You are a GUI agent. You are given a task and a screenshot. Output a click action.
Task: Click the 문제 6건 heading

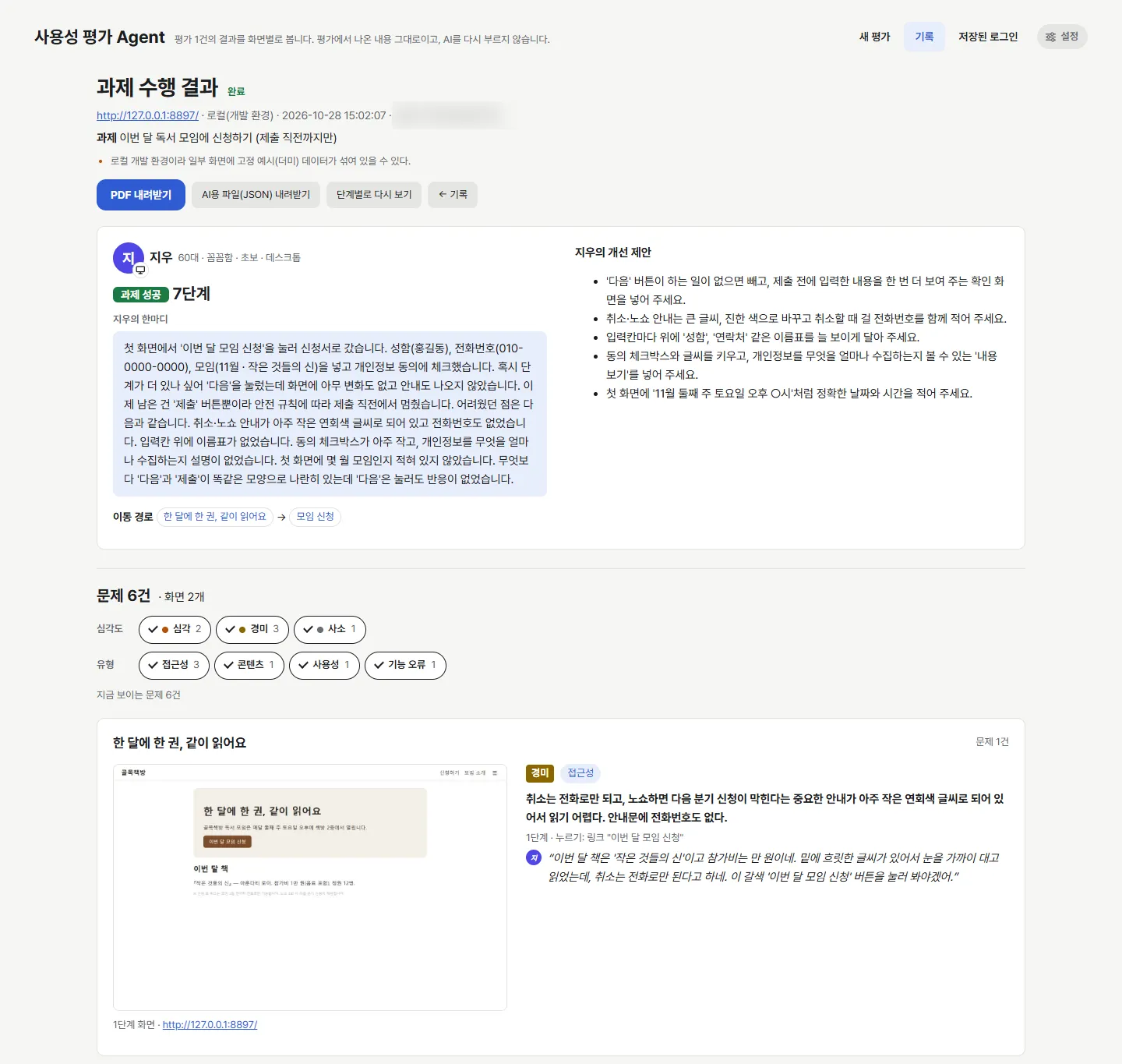point(123,596)
